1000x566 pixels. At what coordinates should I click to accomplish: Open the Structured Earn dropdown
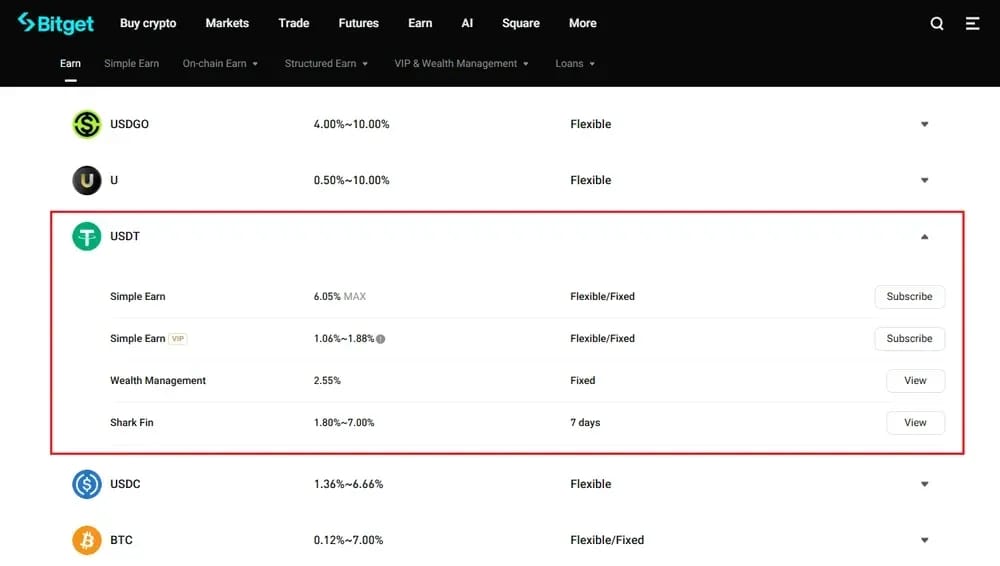326,63
